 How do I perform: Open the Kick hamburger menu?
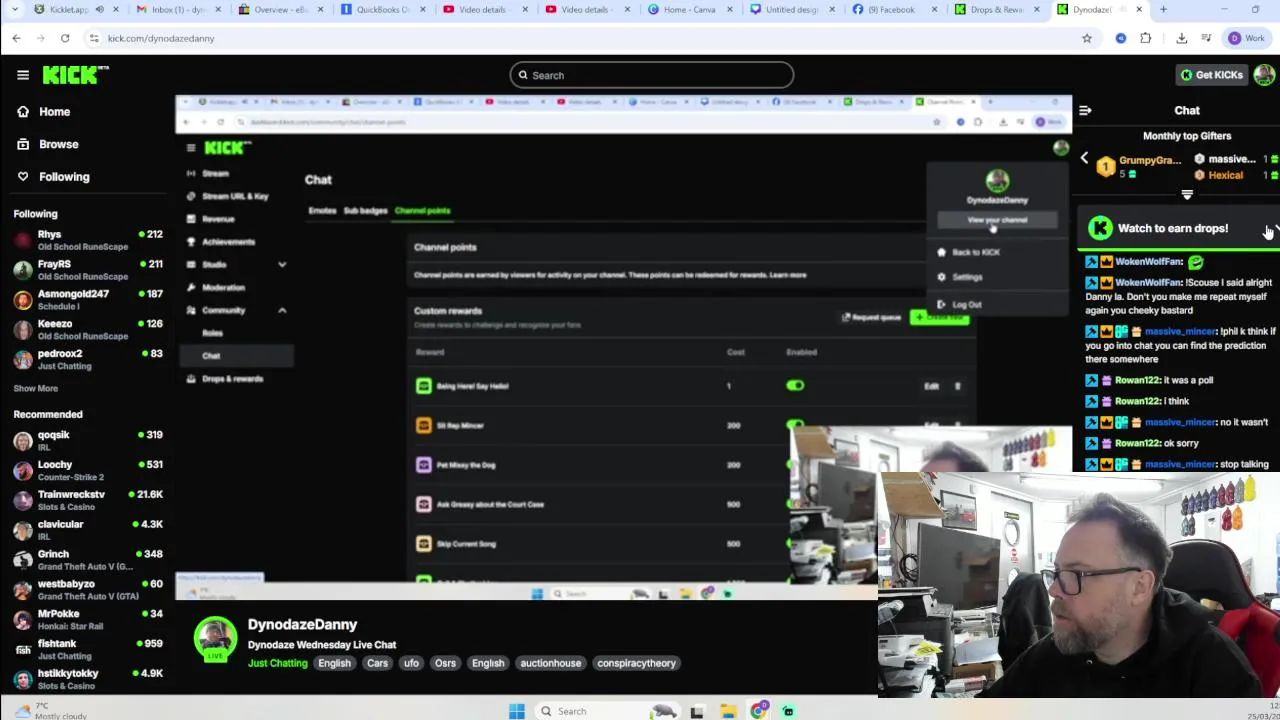23,75
